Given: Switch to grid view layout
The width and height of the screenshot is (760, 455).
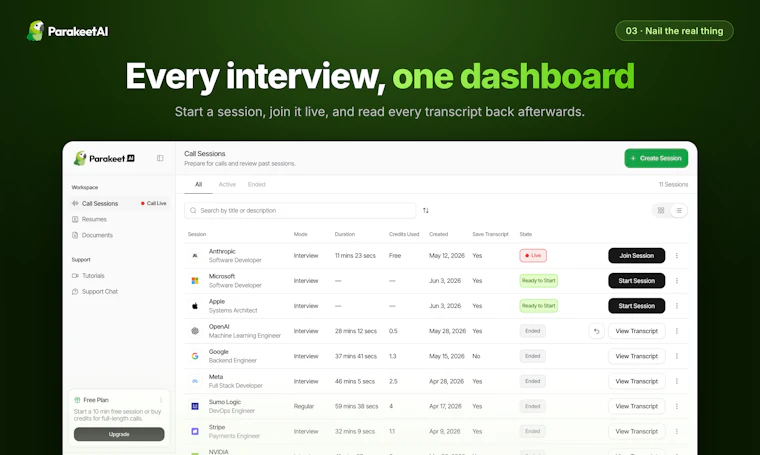Looking at the screenshot, I should click(661, 210).
